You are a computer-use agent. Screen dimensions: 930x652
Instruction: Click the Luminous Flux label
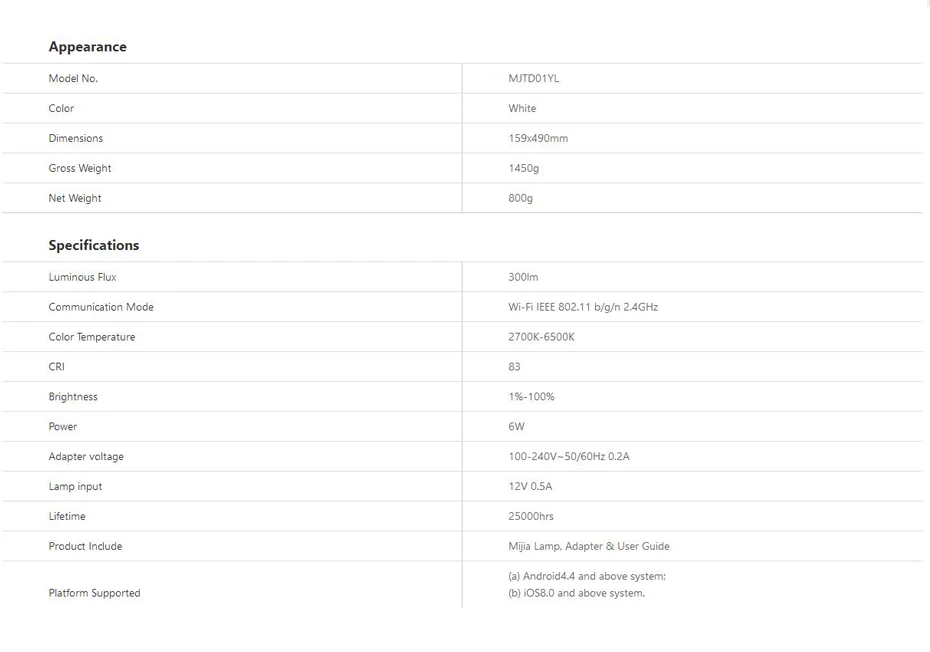82,277
